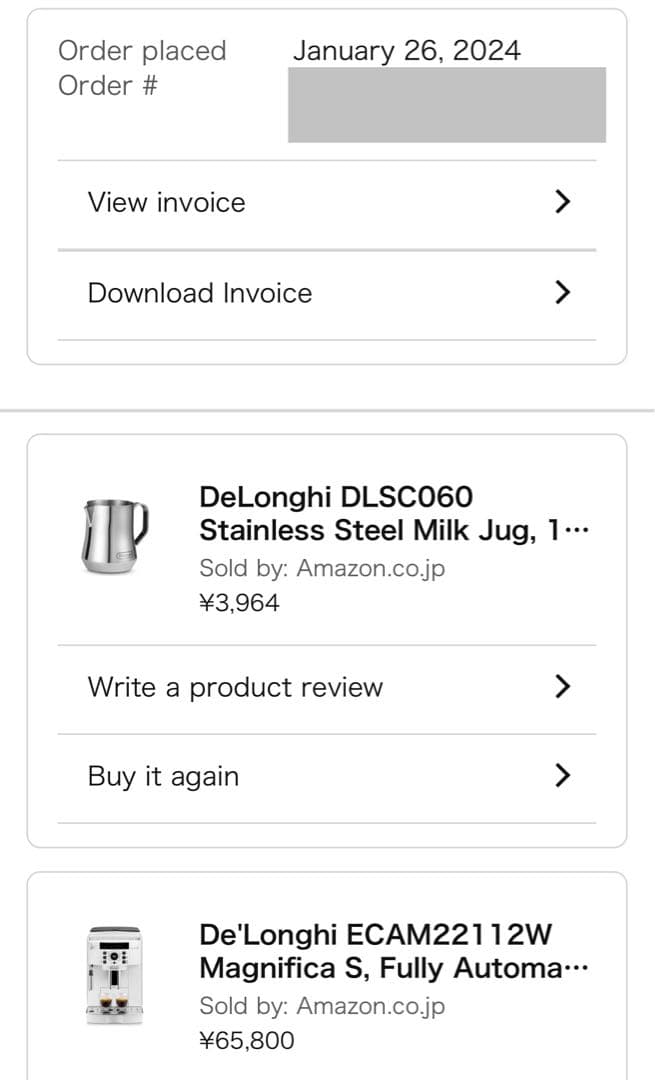Click the ¥65,800 price
The height and width of the screenshot is (1080, 655).
point(247,1040)
